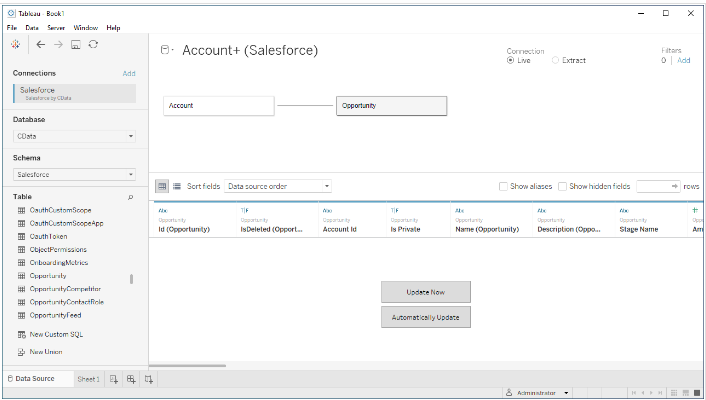Select the Opportunity table in the list
Screen dimensions: 706x400
[x=48, y=276]
